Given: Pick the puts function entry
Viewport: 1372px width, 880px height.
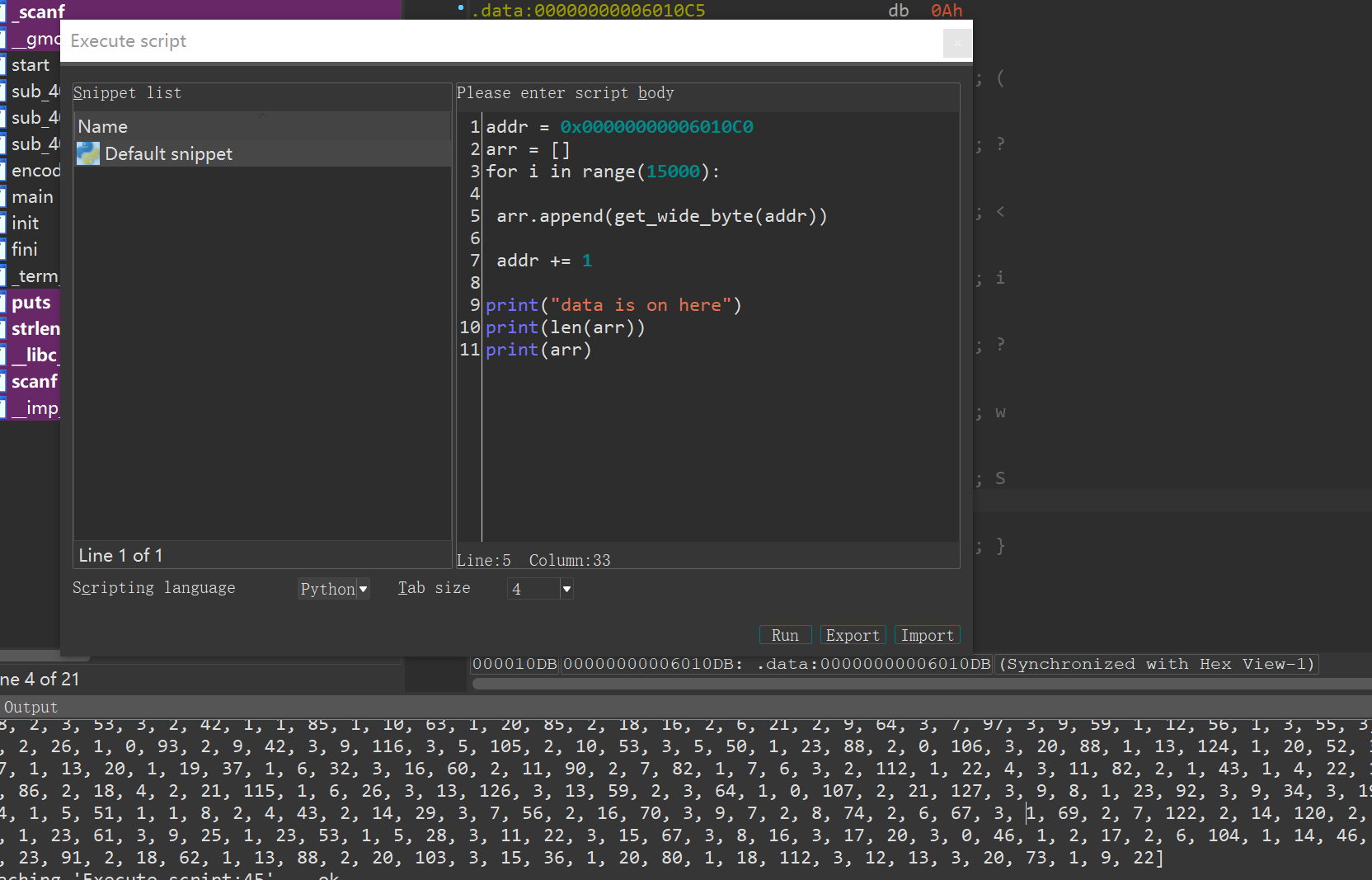Looking at the screenshot, I should (31, 303).
